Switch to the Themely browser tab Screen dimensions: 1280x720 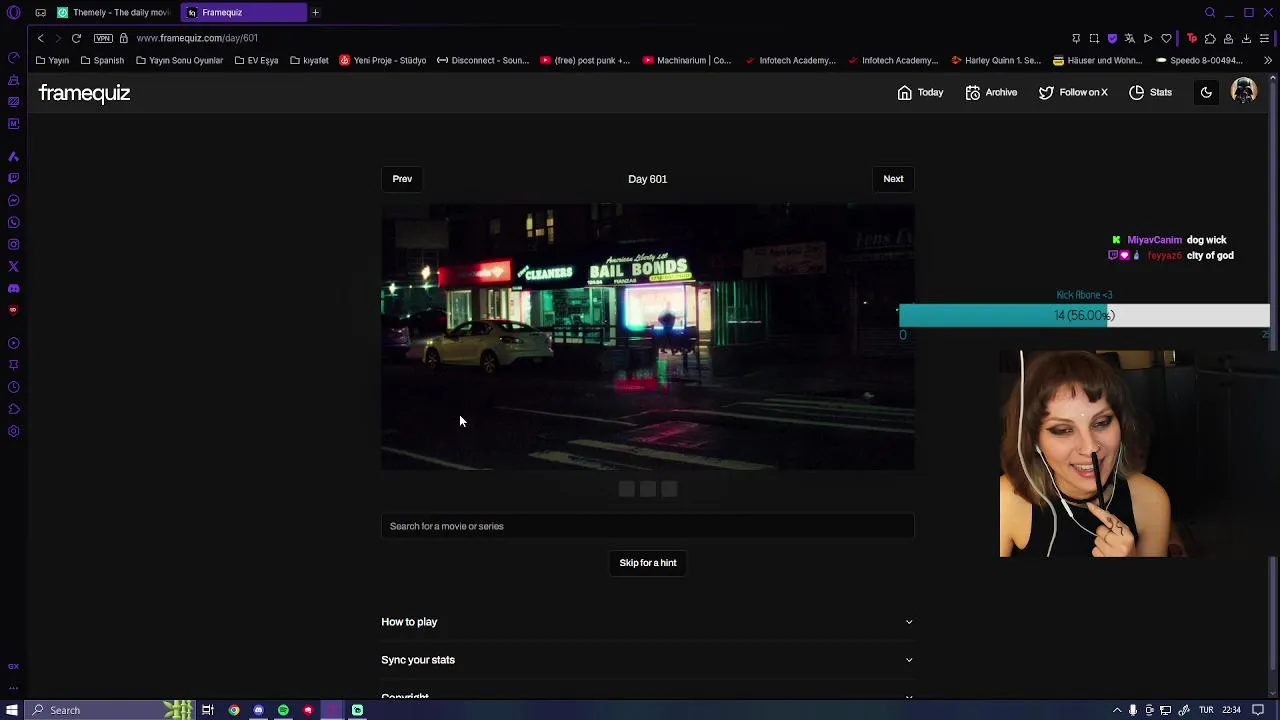113,13
